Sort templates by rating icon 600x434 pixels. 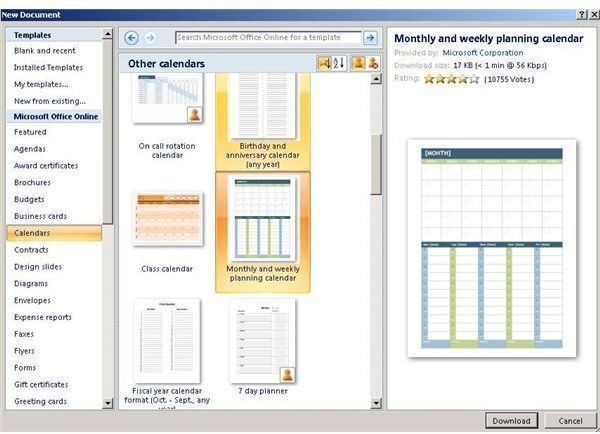[x=324, y=63]
